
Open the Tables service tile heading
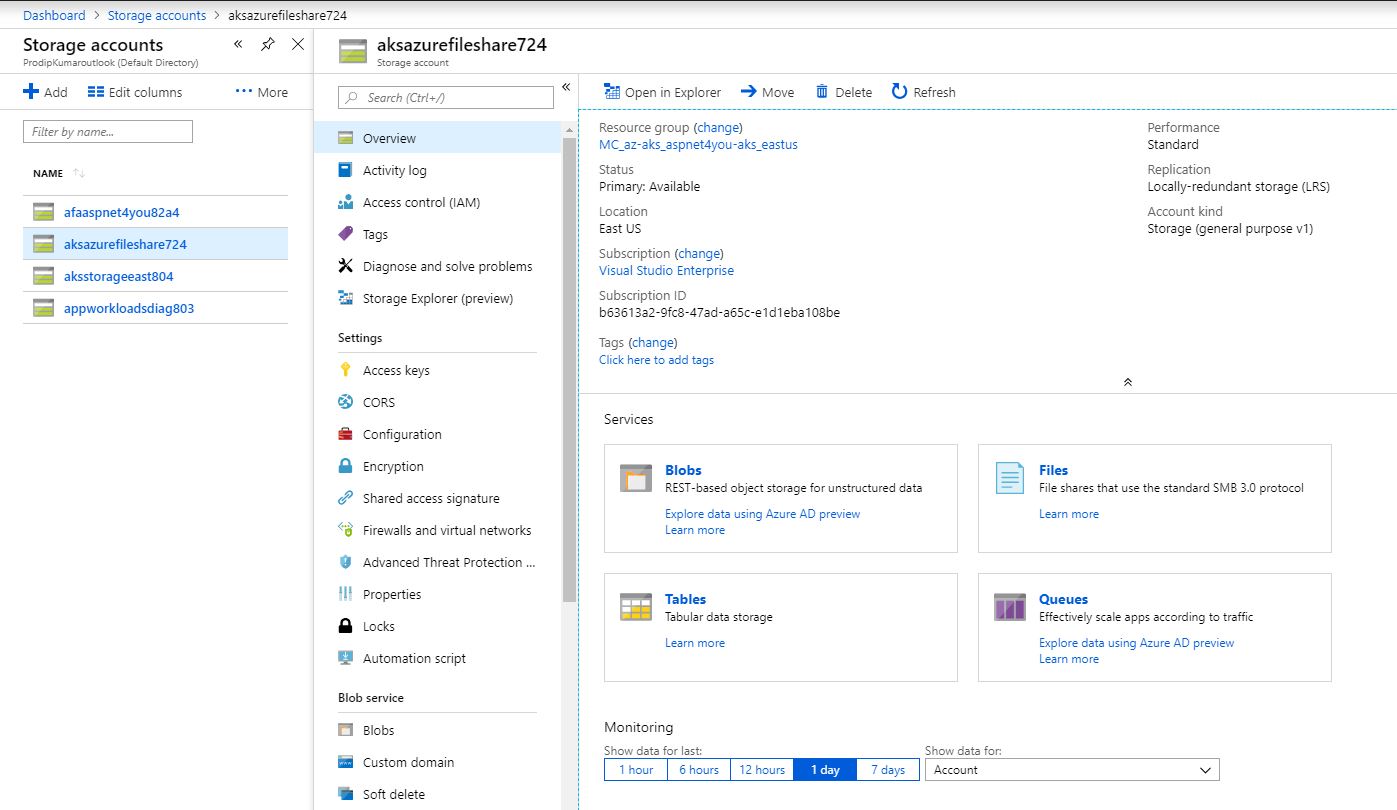[685, 599]
